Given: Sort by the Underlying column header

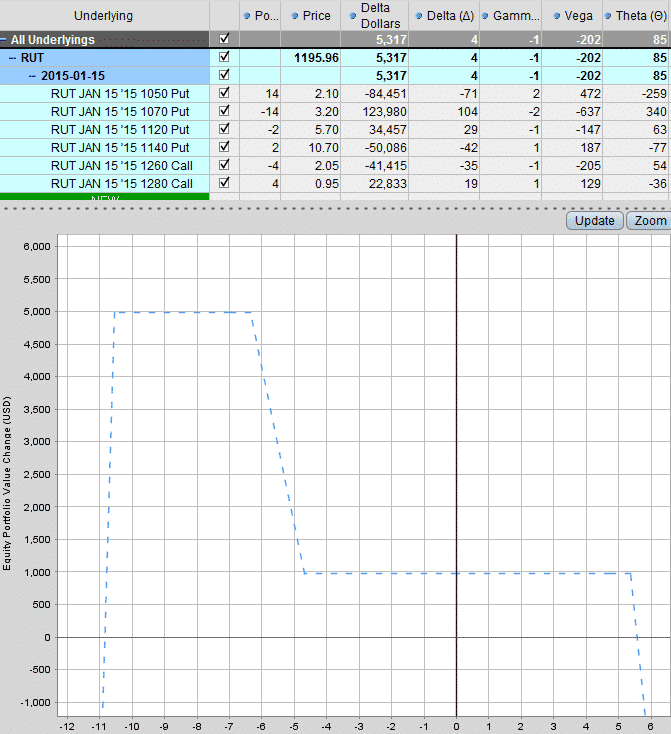Looking at the screenshot, I should tap(104, 15).
